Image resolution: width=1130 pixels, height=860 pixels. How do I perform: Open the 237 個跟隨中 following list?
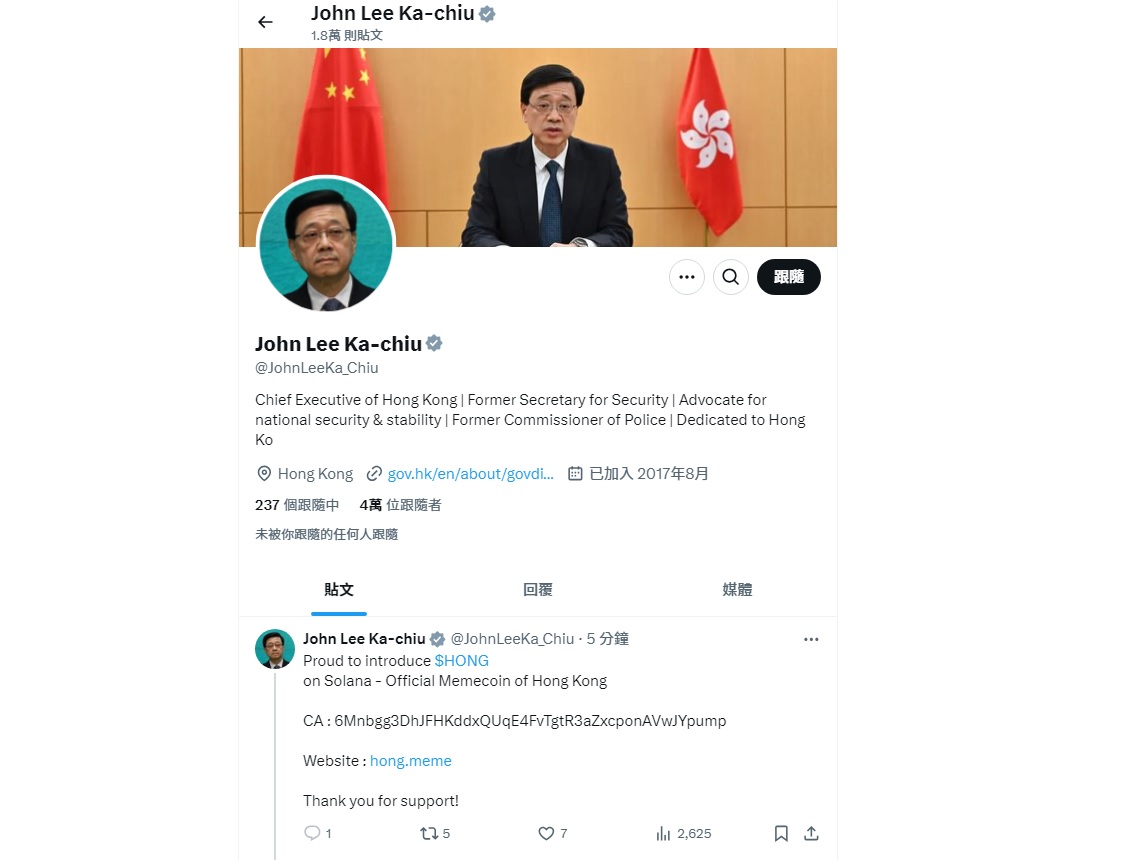tap(297, 505)
